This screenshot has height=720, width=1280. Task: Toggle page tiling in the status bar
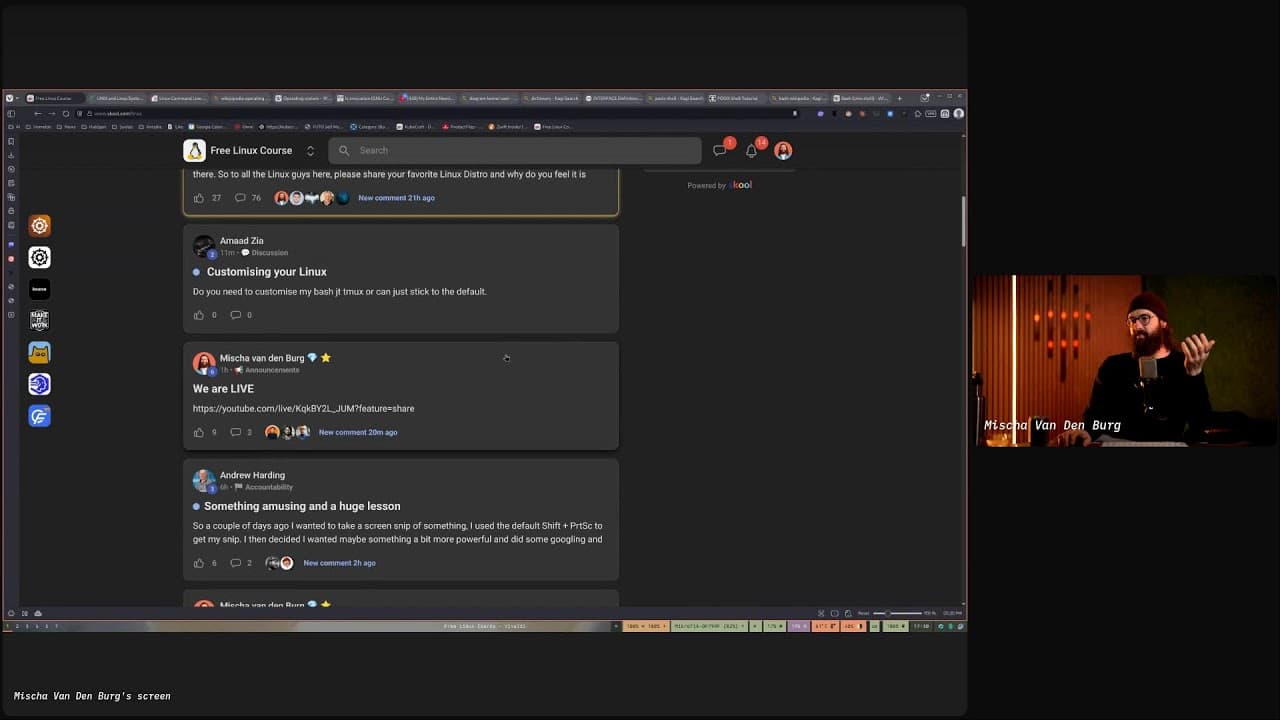[822, 613]
